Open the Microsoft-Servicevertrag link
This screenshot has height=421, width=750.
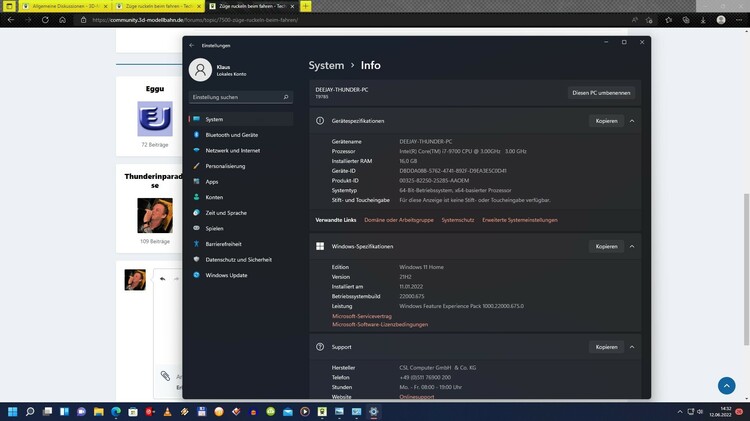click(362, 316)
